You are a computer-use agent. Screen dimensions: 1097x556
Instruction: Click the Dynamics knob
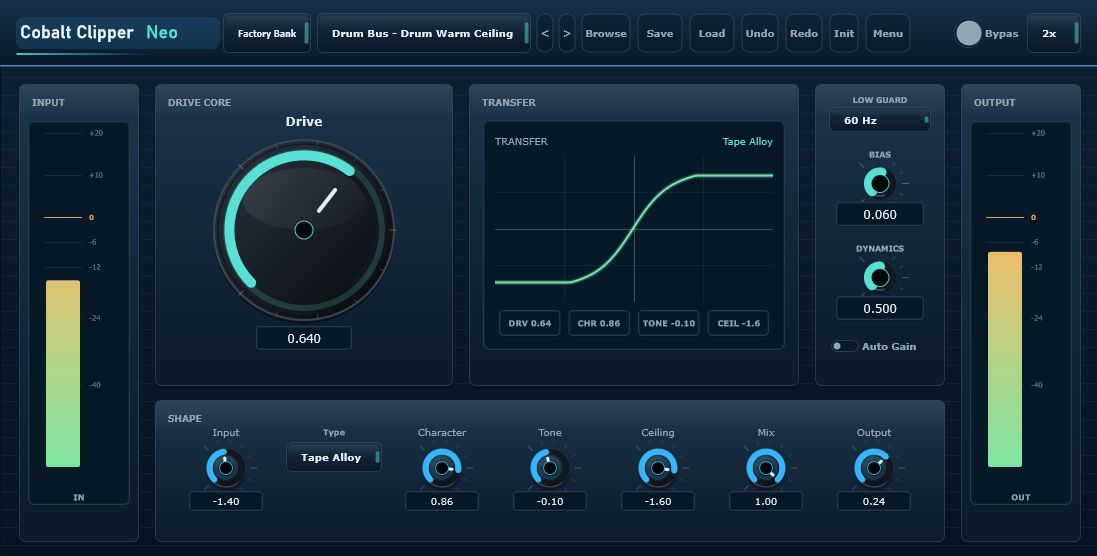click(x=879, y=277)
